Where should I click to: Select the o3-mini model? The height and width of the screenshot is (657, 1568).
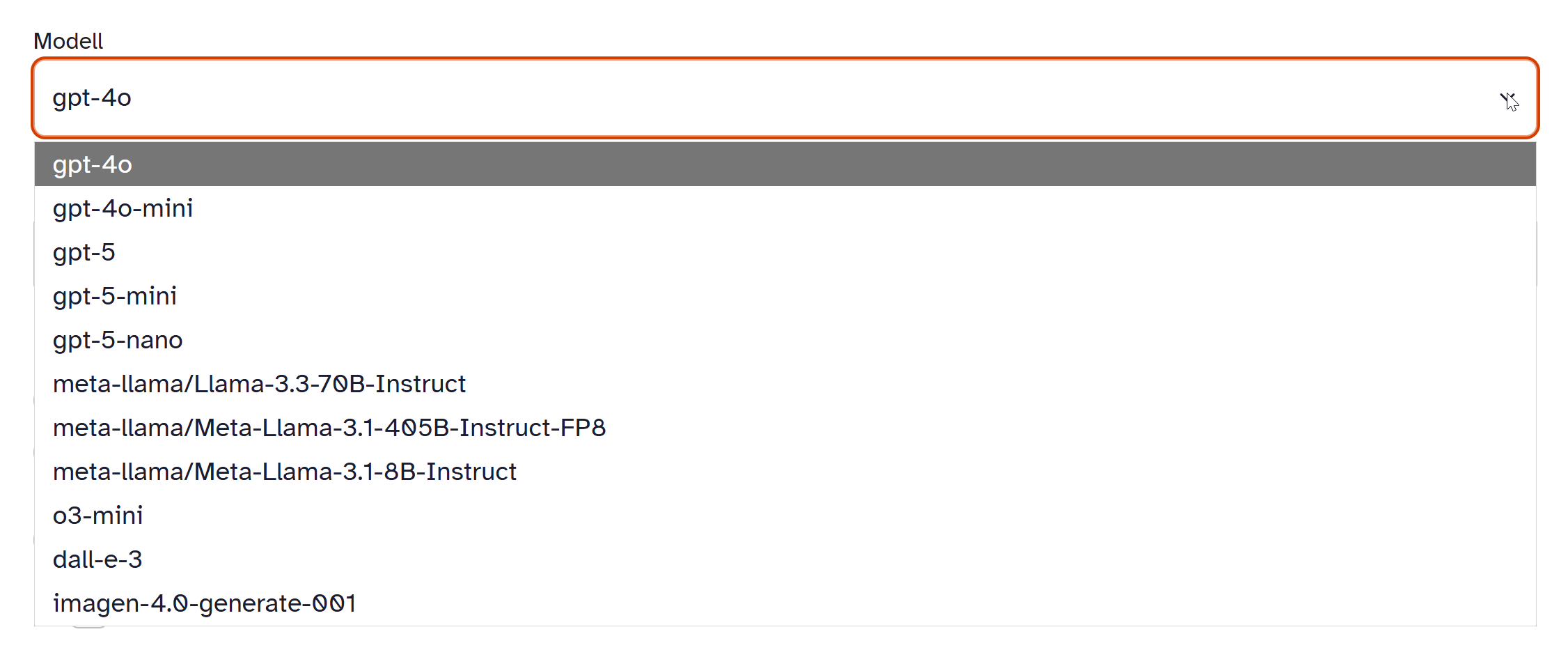coord(98,516)
